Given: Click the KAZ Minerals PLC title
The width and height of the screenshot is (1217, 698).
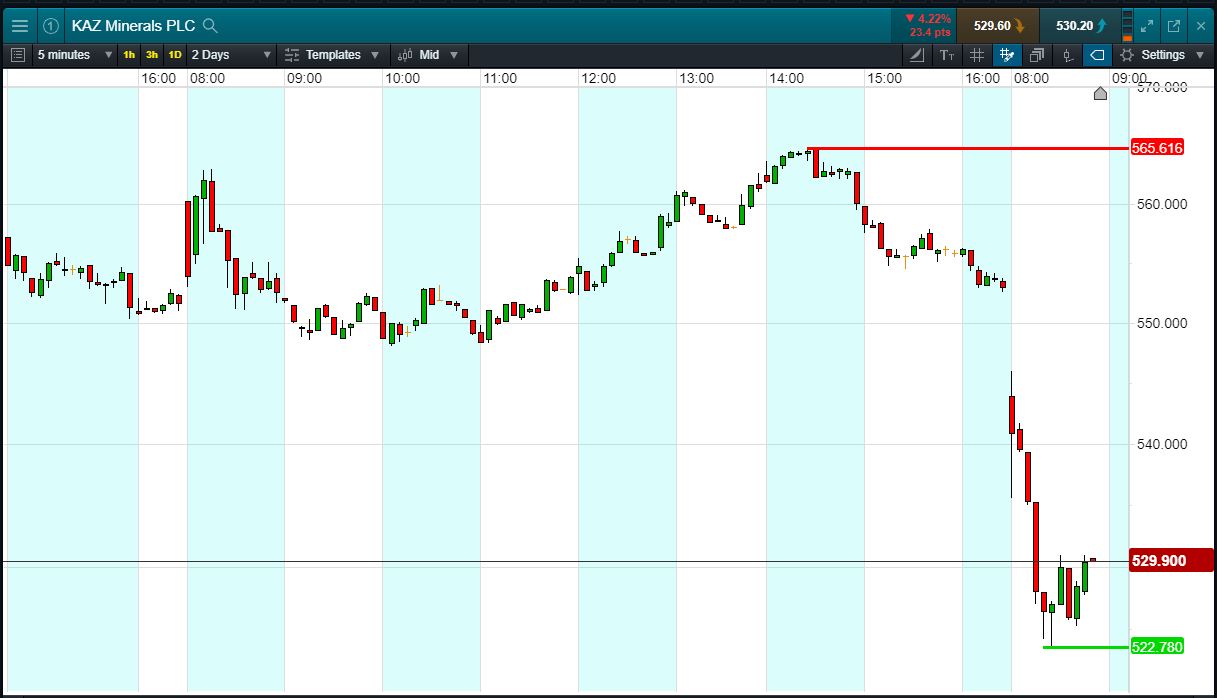Looking at the screenshot, I should coord(133,26).
